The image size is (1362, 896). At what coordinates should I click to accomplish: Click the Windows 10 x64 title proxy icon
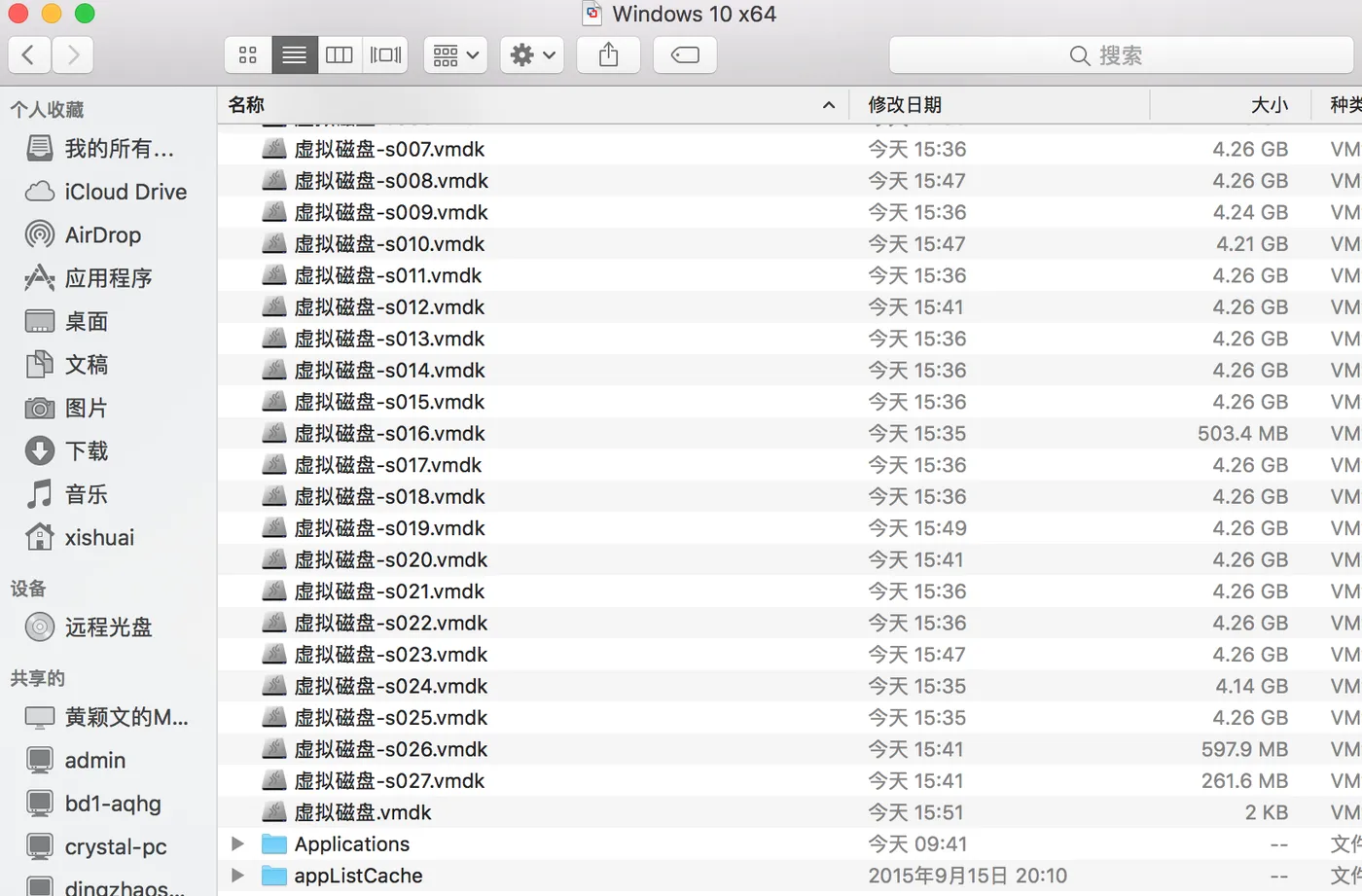(x=591, y=14)
